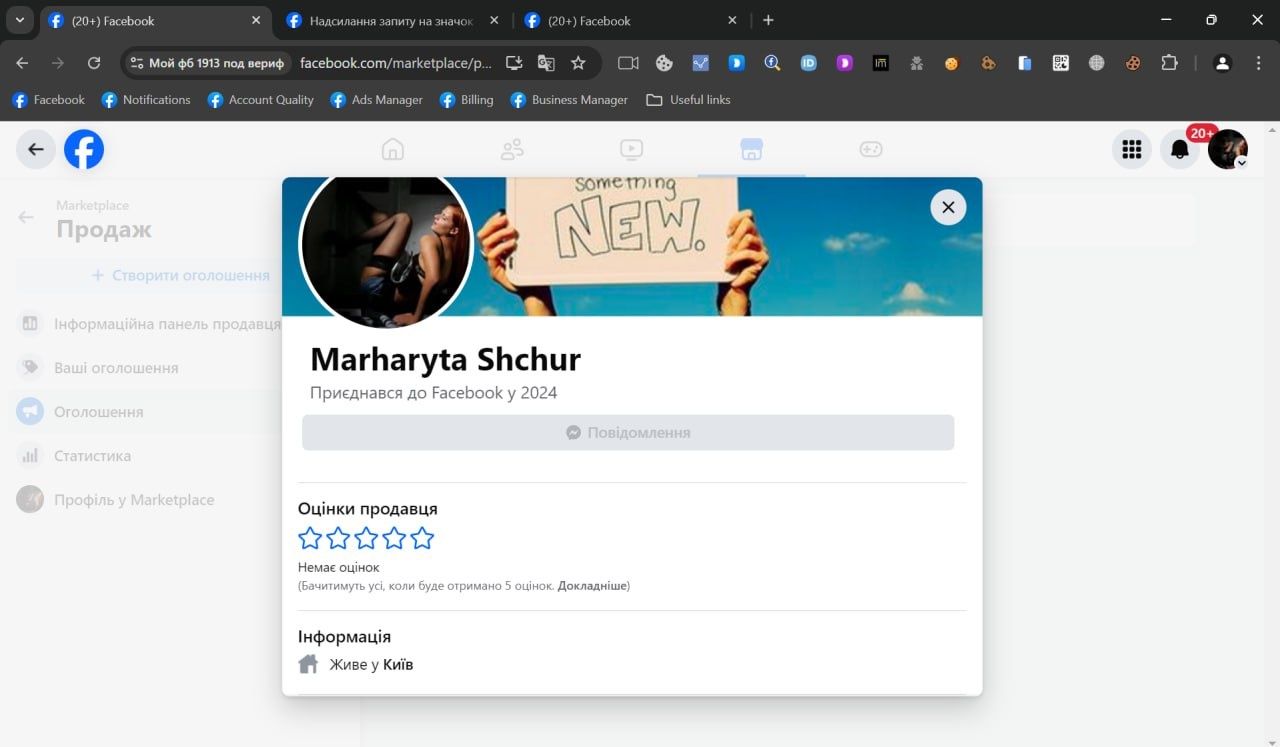Click the first seller rating star

[310, 538]
